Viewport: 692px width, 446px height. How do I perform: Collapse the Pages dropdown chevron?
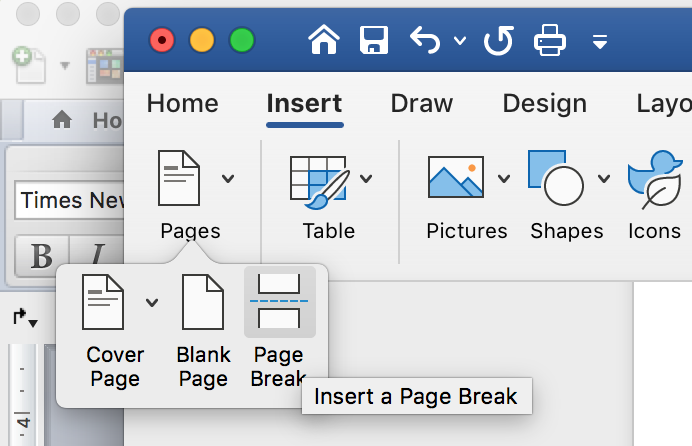click(228, 179)
